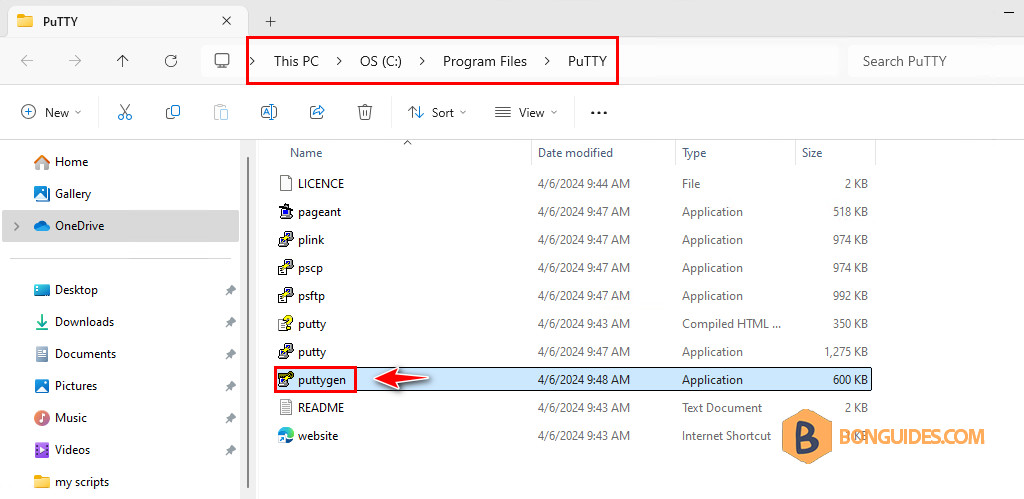Screen dimensions: 1024x499
Task: Go forward with the right arrow
Action: (75, 61)
